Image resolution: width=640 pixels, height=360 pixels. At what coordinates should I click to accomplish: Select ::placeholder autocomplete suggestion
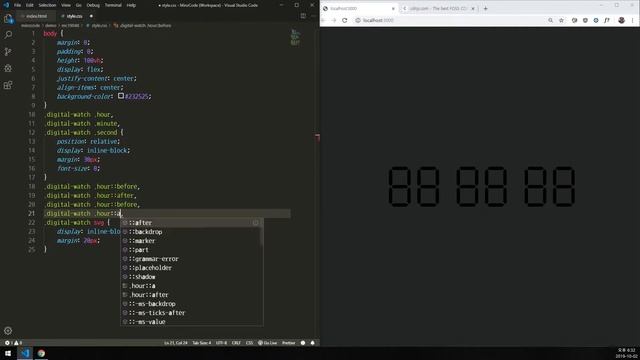(x=191, y=268)
